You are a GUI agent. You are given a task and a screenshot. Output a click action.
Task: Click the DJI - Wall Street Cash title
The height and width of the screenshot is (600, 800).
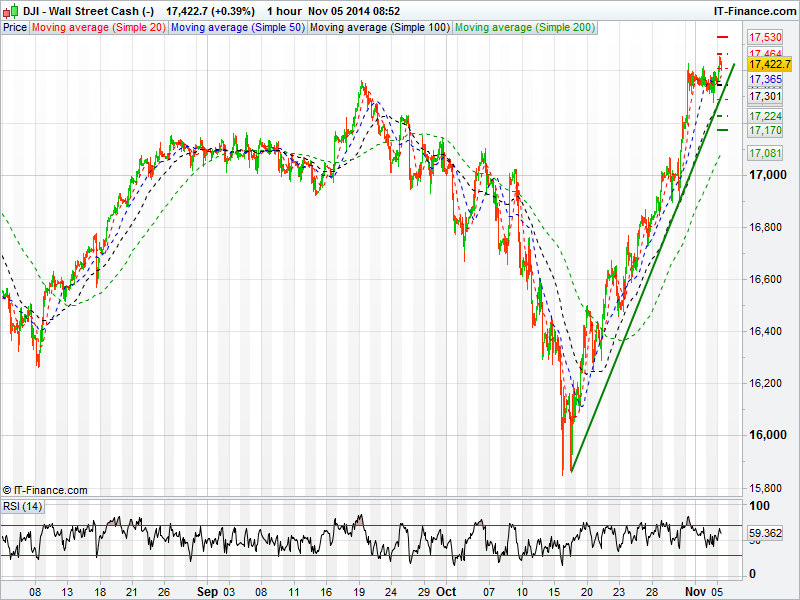click(89, 11)
